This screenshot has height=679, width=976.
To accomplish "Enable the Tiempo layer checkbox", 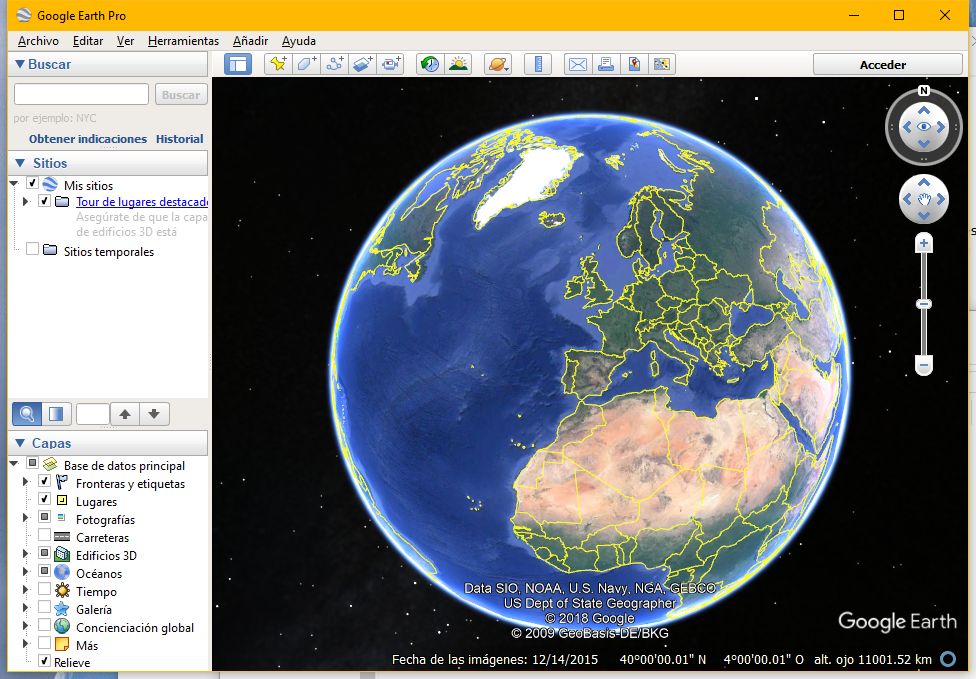I will pos(44,589).
